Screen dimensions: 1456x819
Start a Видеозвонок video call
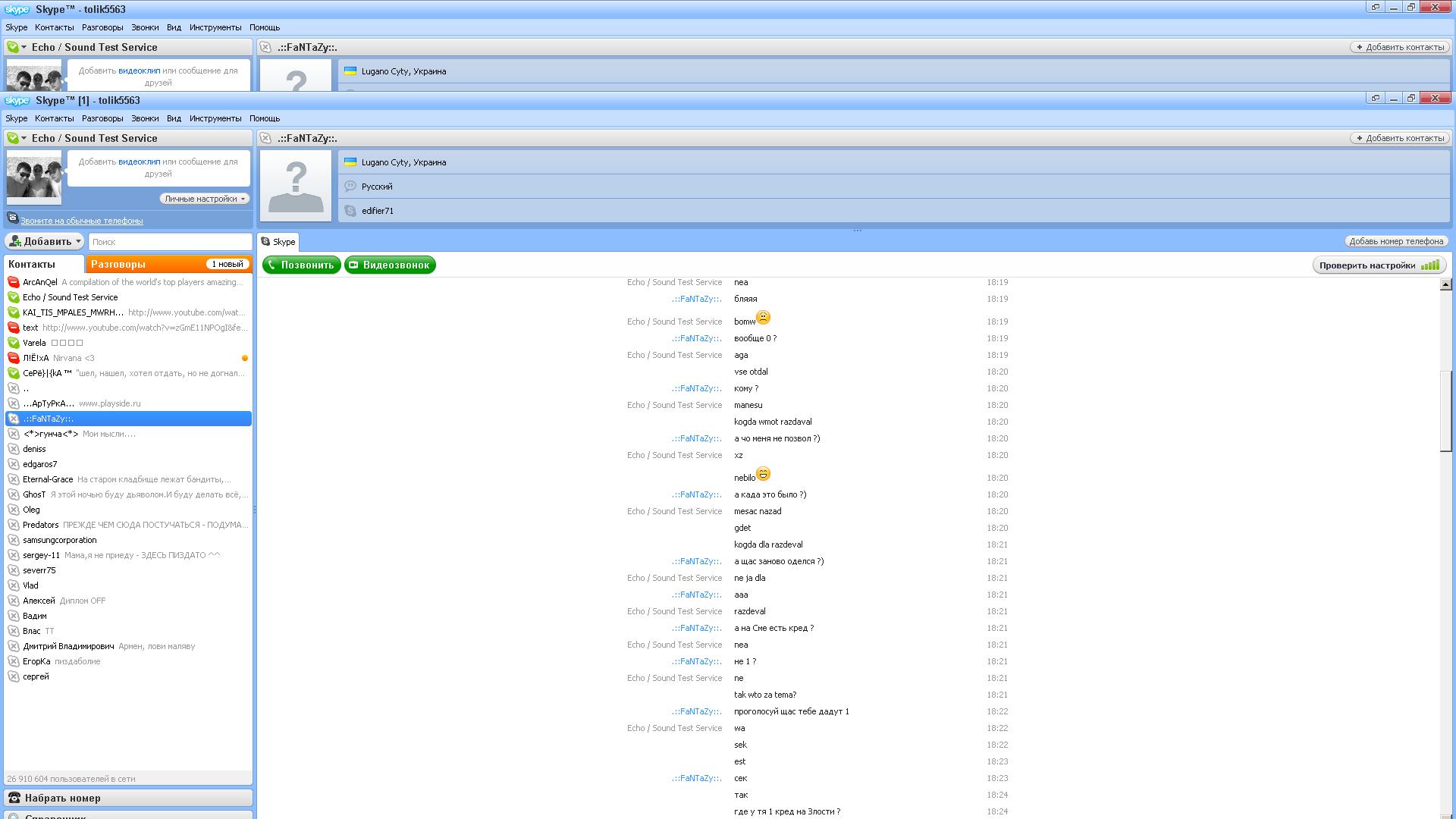(x=390, y=265)
